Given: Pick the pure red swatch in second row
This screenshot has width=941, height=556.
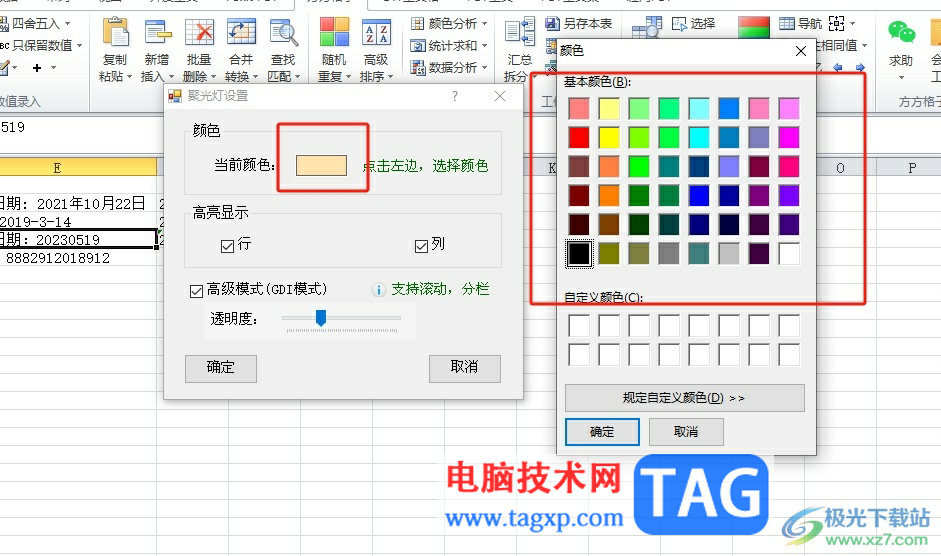Looking at the screenshot, I should (579, 137).
